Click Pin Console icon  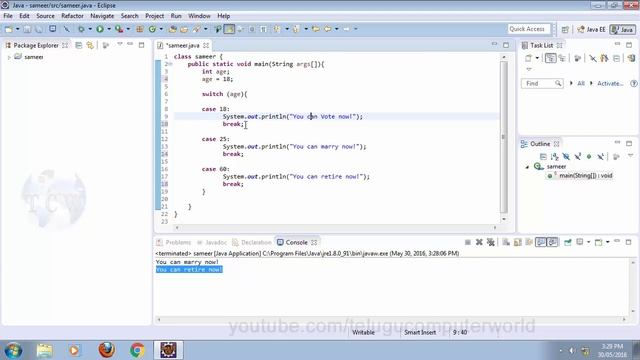(x=568, y=242)
